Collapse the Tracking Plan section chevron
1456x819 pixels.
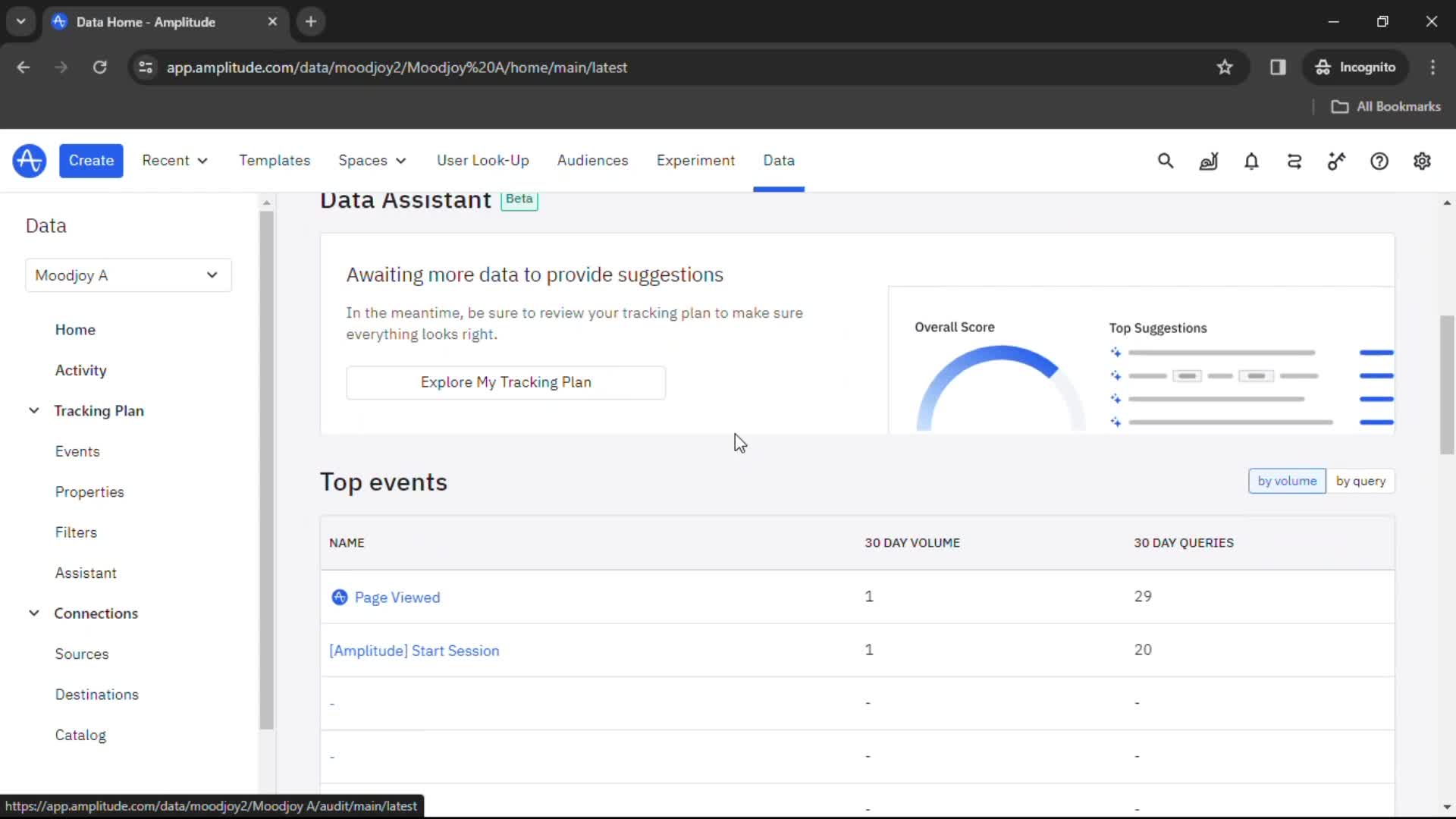point(34,411)
